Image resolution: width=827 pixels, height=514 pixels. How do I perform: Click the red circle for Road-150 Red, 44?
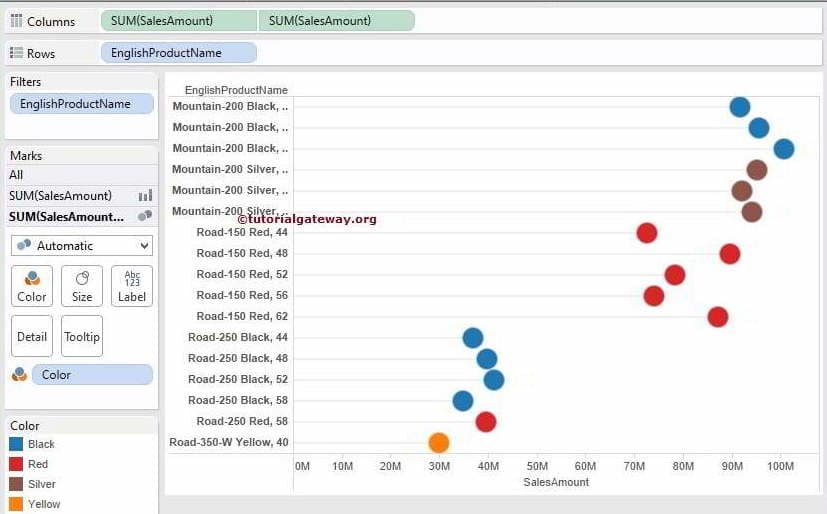647,232
